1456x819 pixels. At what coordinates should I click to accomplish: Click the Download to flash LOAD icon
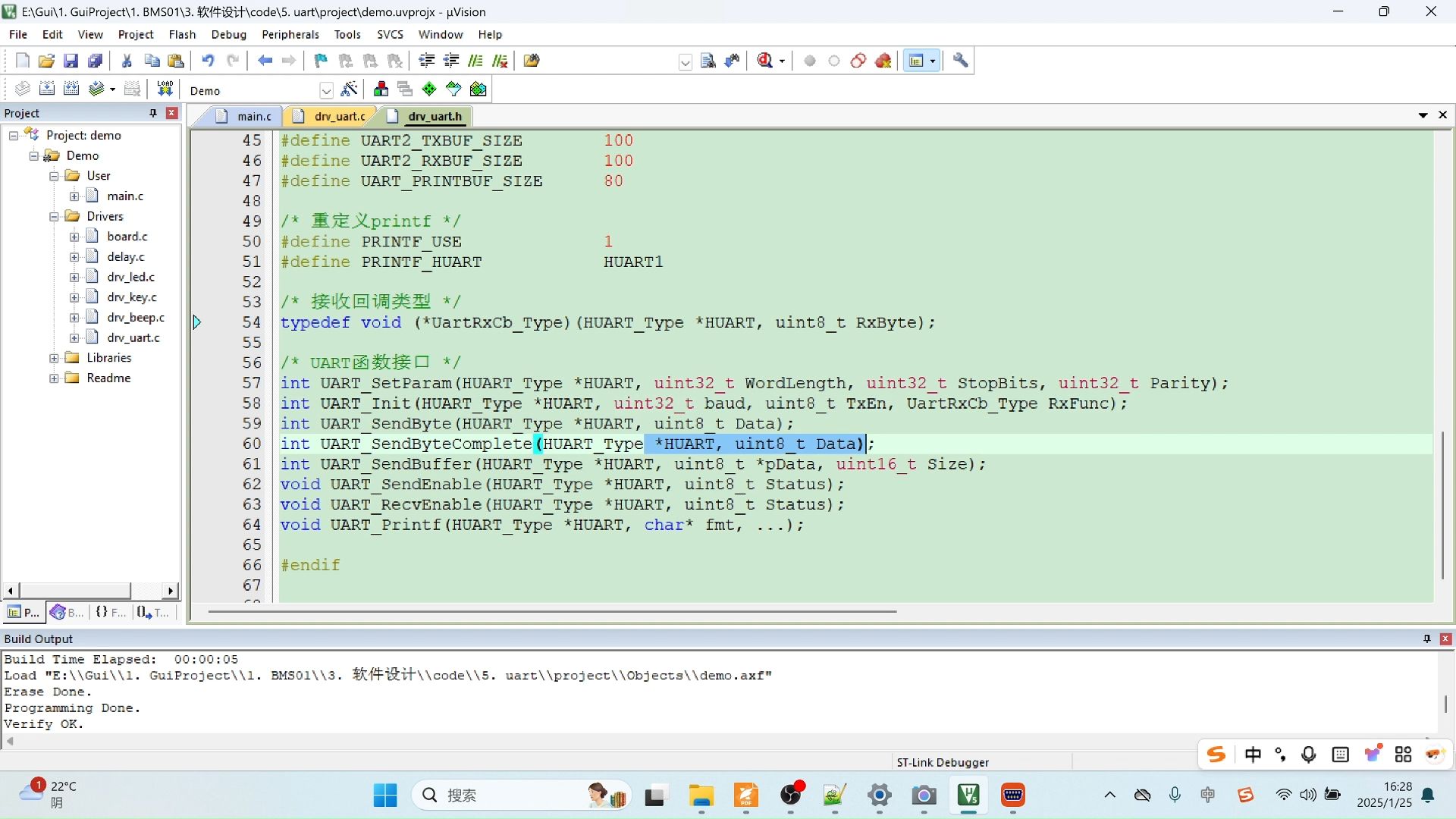point(165,89)
